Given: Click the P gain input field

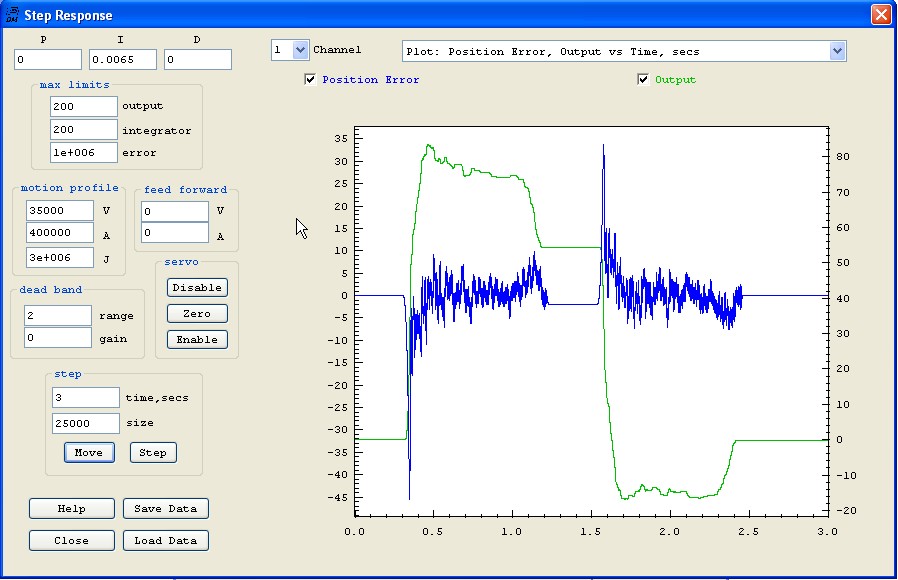Looking at the screenshot, I should tap(47, 60).
